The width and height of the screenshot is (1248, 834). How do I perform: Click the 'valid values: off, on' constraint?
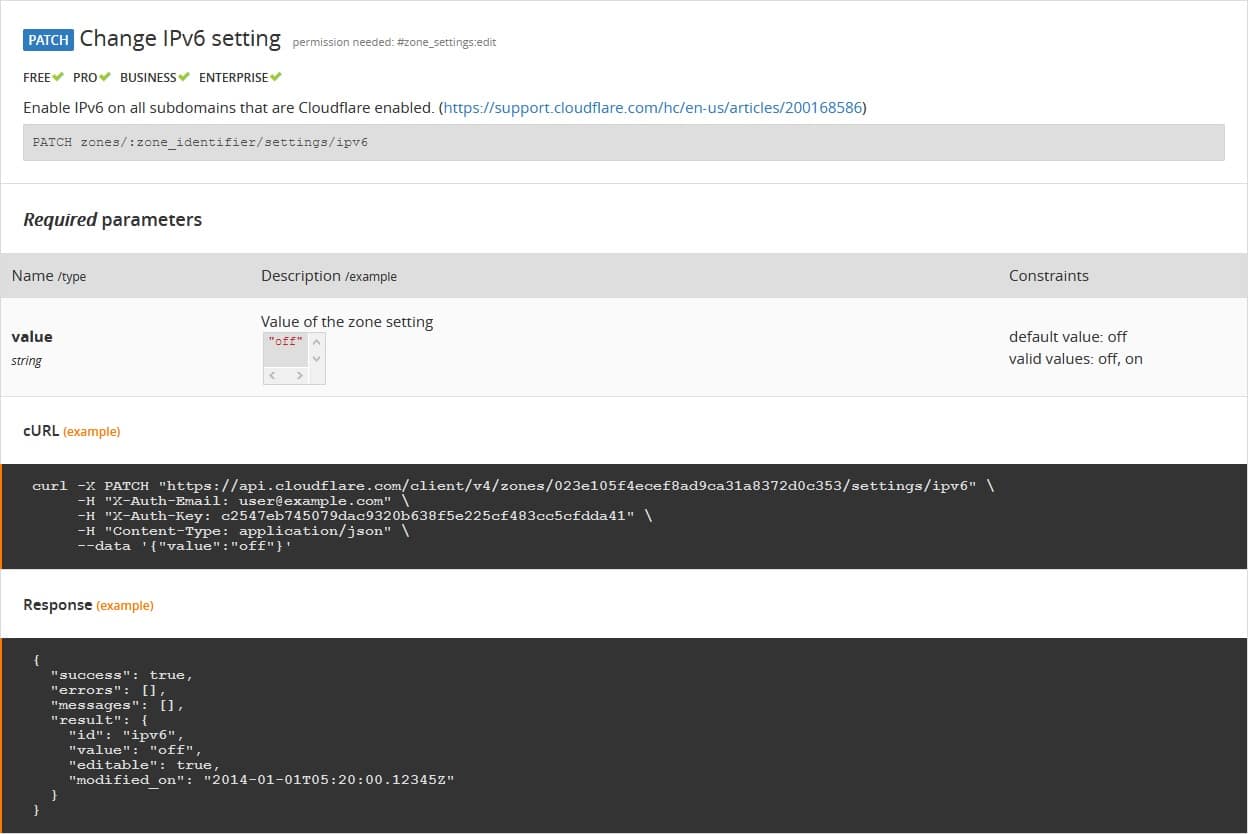click(1076, 359)
